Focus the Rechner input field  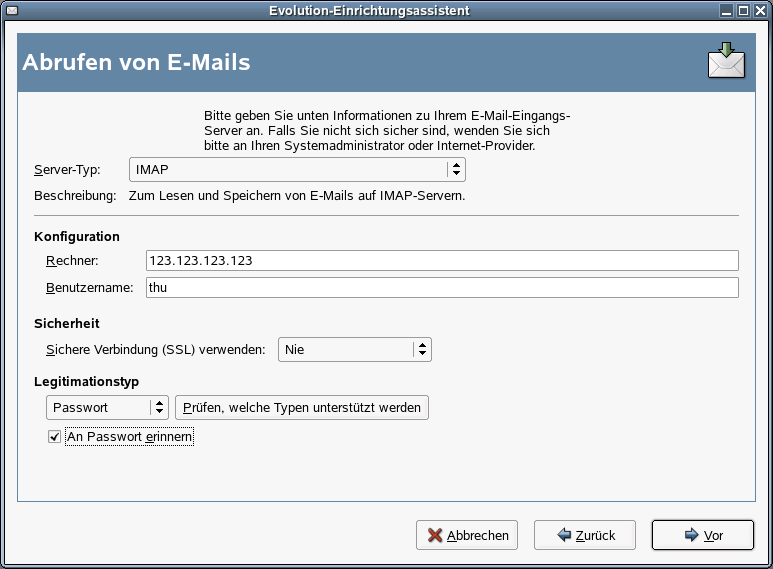pyautogui.click(x=442, y=260)
